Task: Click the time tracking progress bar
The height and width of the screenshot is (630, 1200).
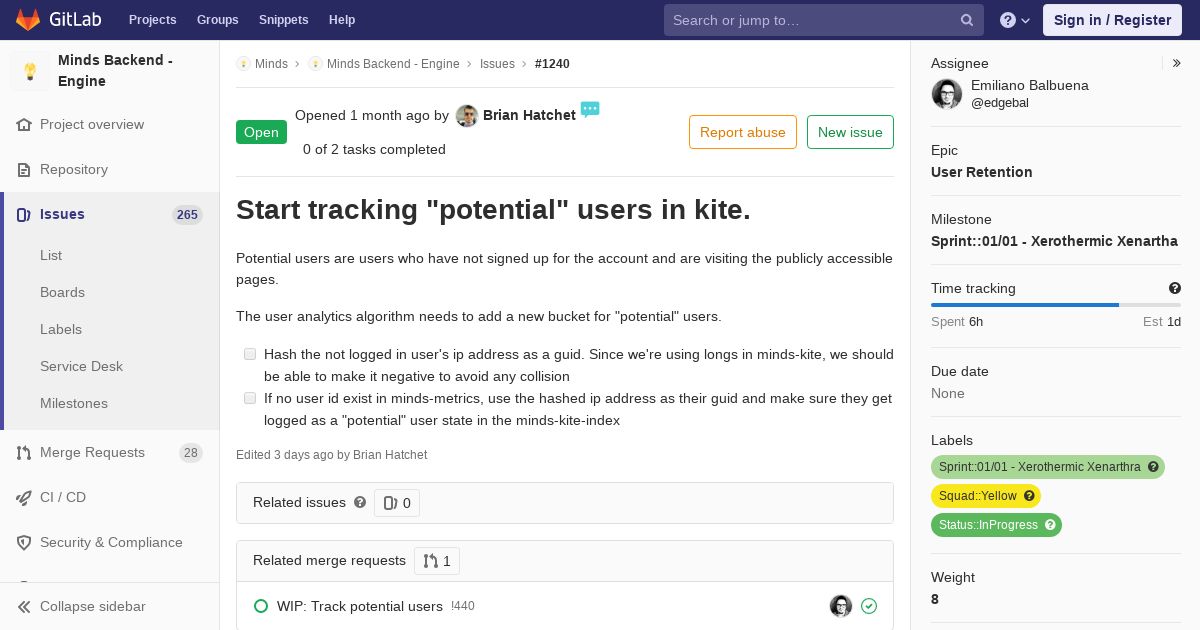Action: tap(1056, 305)
